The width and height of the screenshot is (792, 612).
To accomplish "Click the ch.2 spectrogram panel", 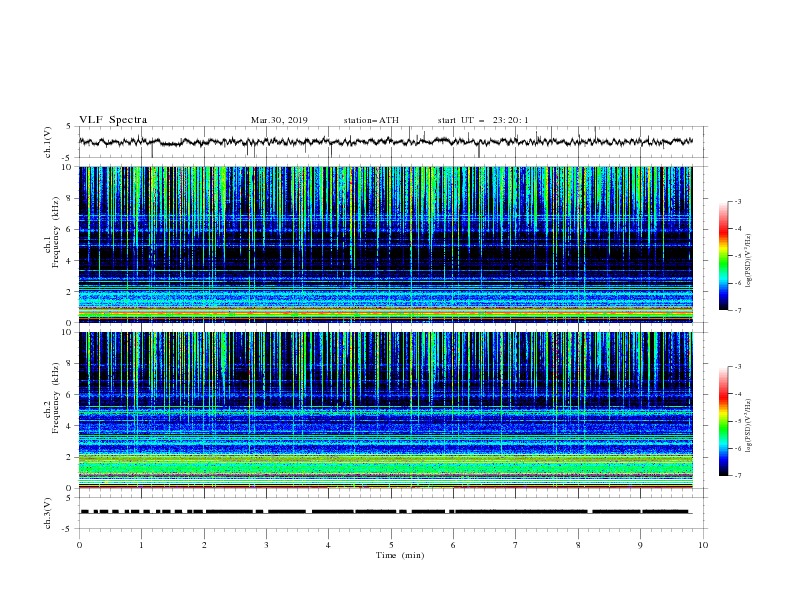I will tap(386, 410).
